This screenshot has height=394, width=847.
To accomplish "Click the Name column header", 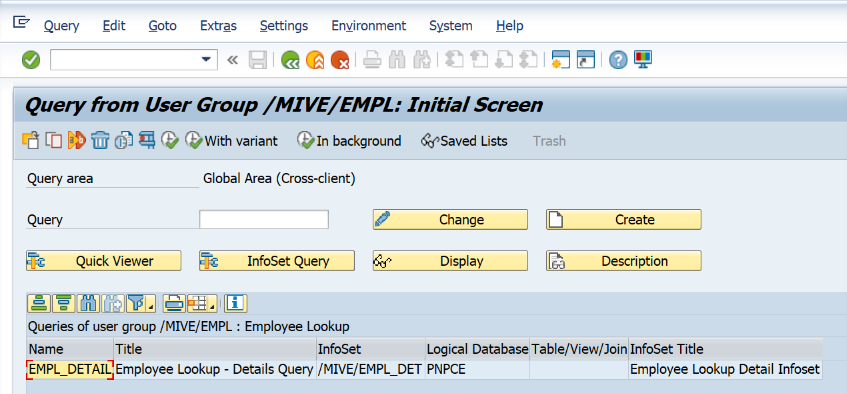I will click(x=70, y=349).
